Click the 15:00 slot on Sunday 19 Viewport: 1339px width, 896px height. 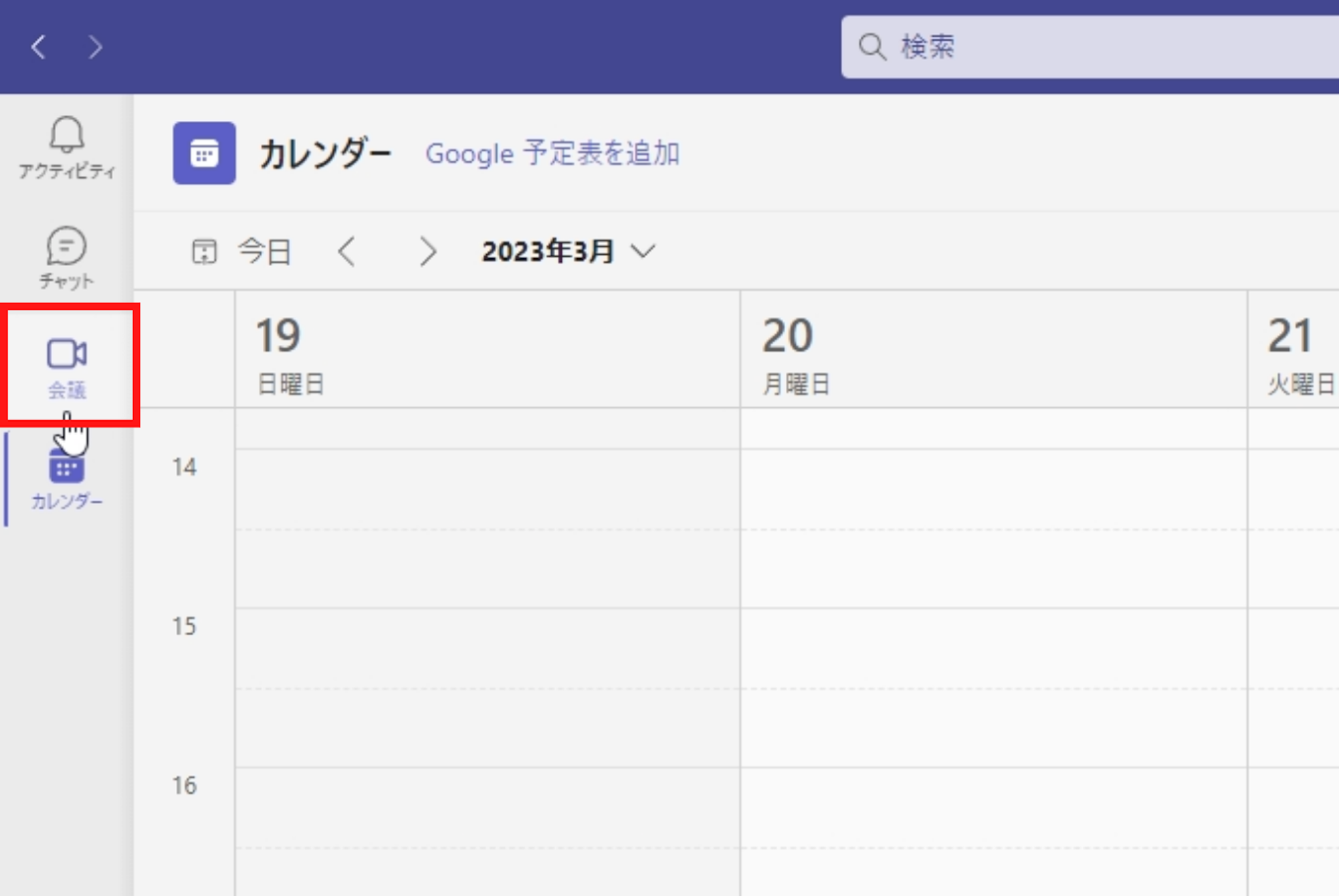(487, 647)
